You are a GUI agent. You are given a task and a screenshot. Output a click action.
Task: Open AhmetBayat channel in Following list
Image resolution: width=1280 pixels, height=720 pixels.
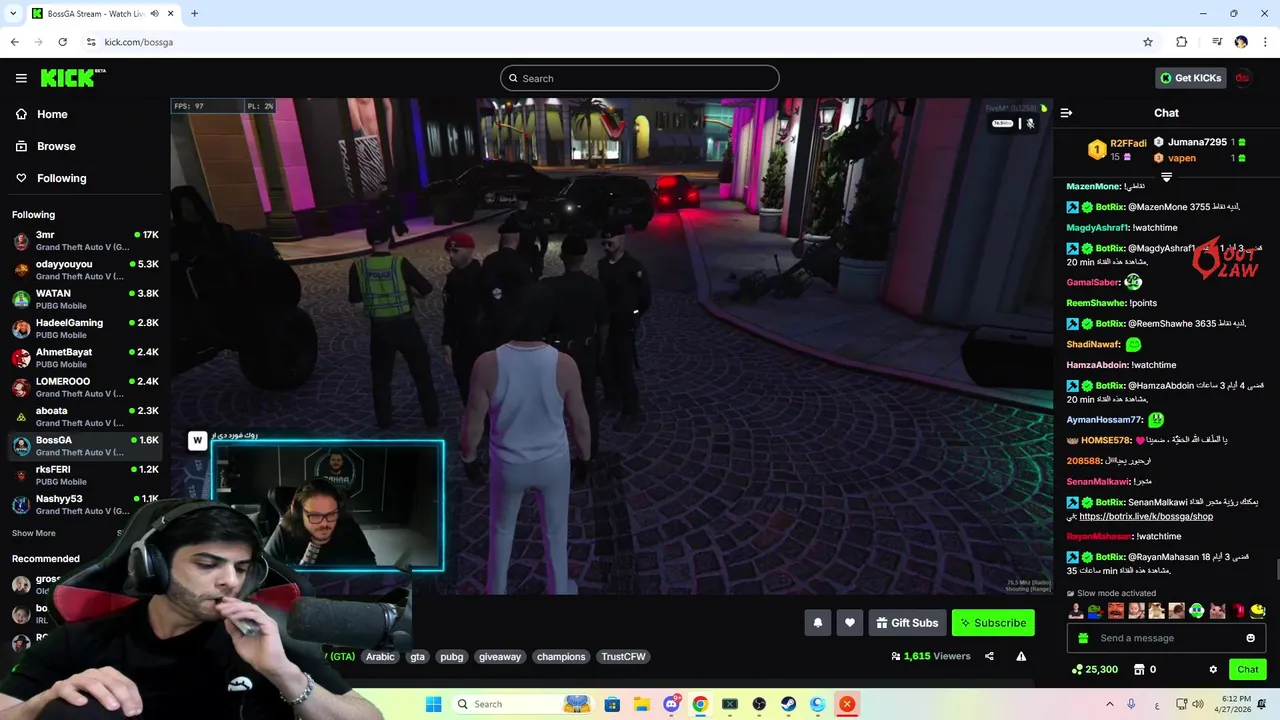(85, 358)
